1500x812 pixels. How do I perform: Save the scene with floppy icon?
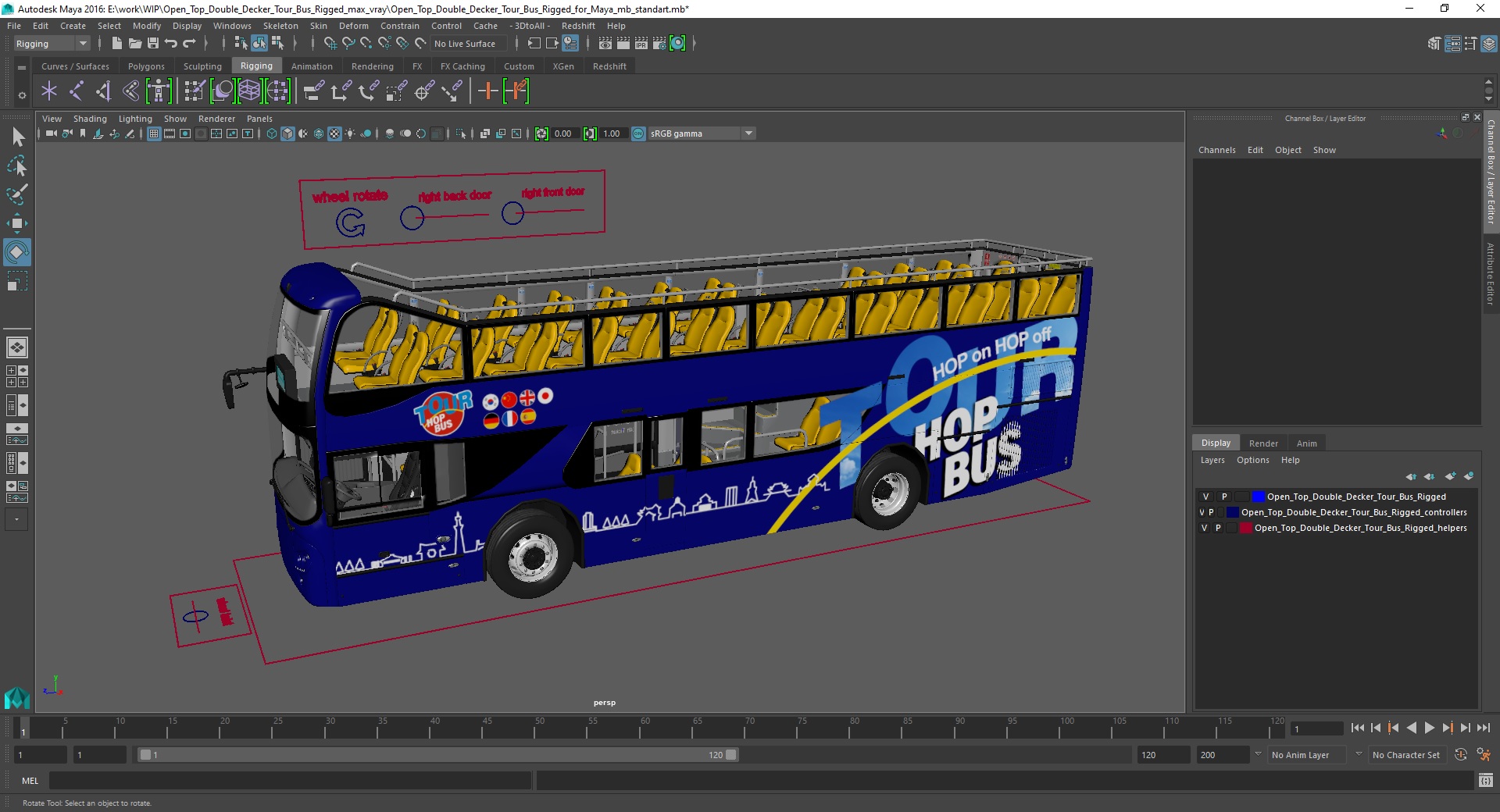(x=153, y=44)
